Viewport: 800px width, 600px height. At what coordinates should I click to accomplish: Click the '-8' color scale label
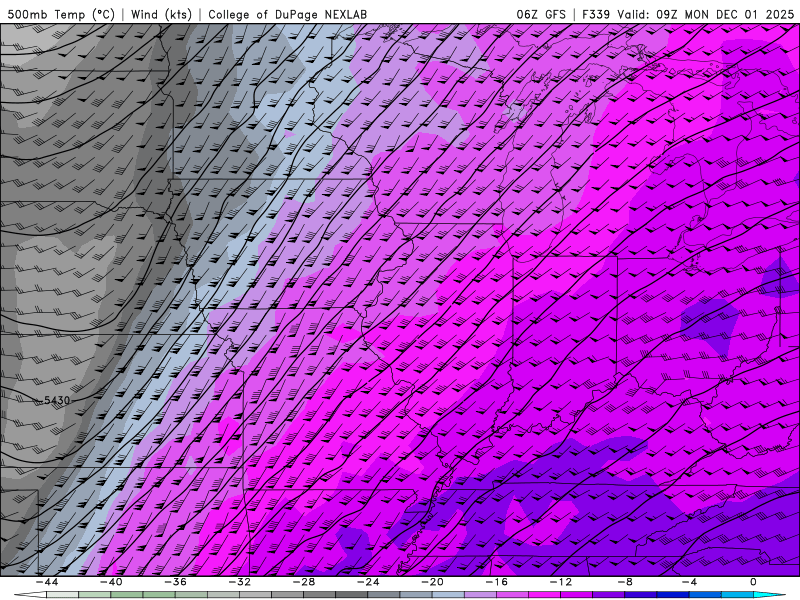[625, 582]
